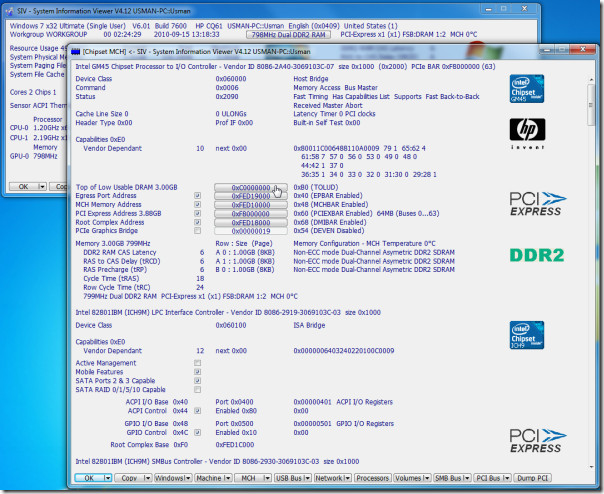Viewport: 604px width, 494px height.
Task: Open the USB Bus dropdown menu button
Action: coord(293,478)
